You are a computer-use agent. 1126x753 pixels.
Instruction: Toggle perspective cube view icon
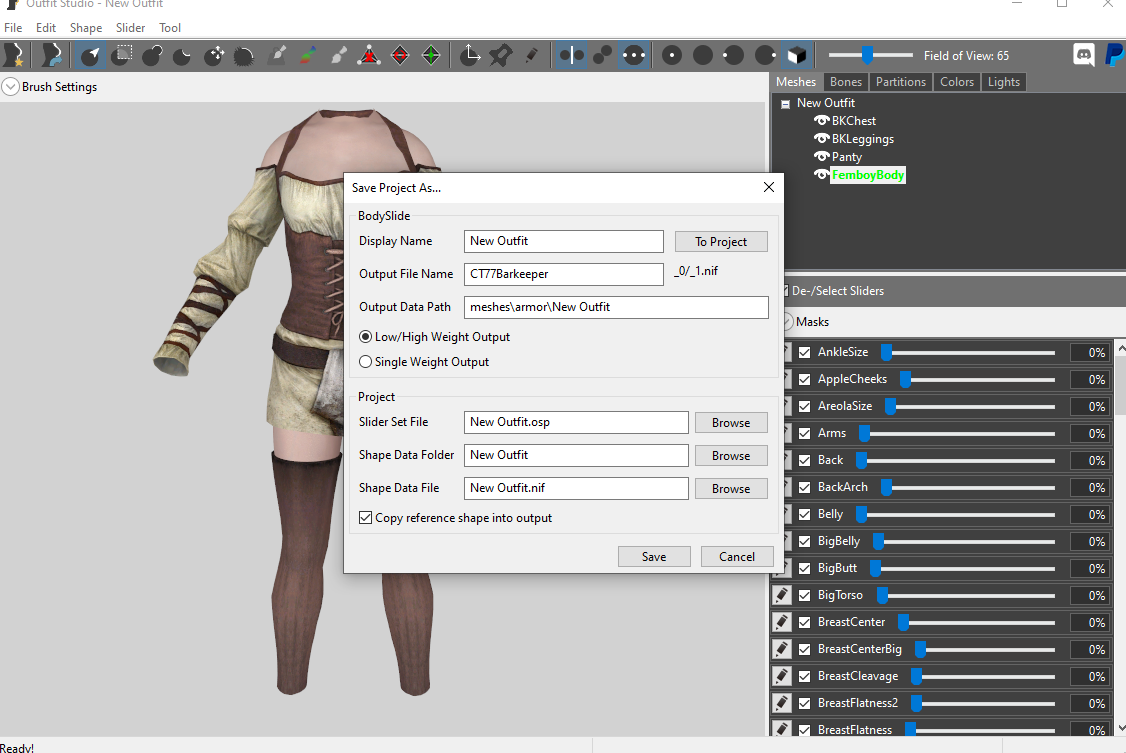pyautogui.click(x=797, y=55)
